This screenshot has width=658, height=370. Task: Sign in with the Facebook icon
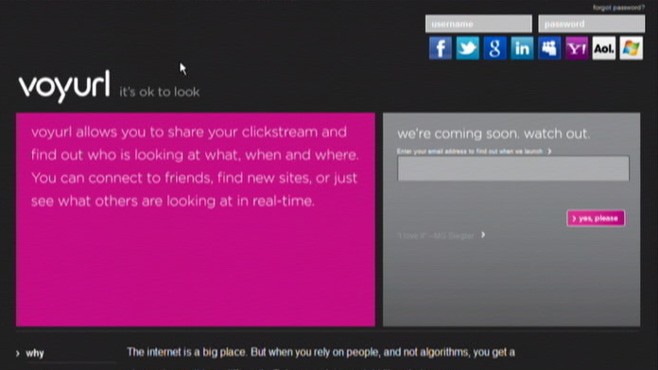click(x=440, y=48)
